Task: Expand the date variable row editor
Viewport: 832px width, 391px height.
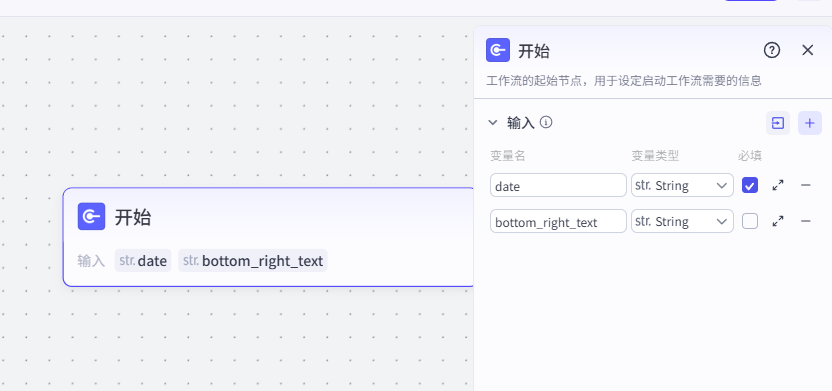Action: (x=778, y=185)
